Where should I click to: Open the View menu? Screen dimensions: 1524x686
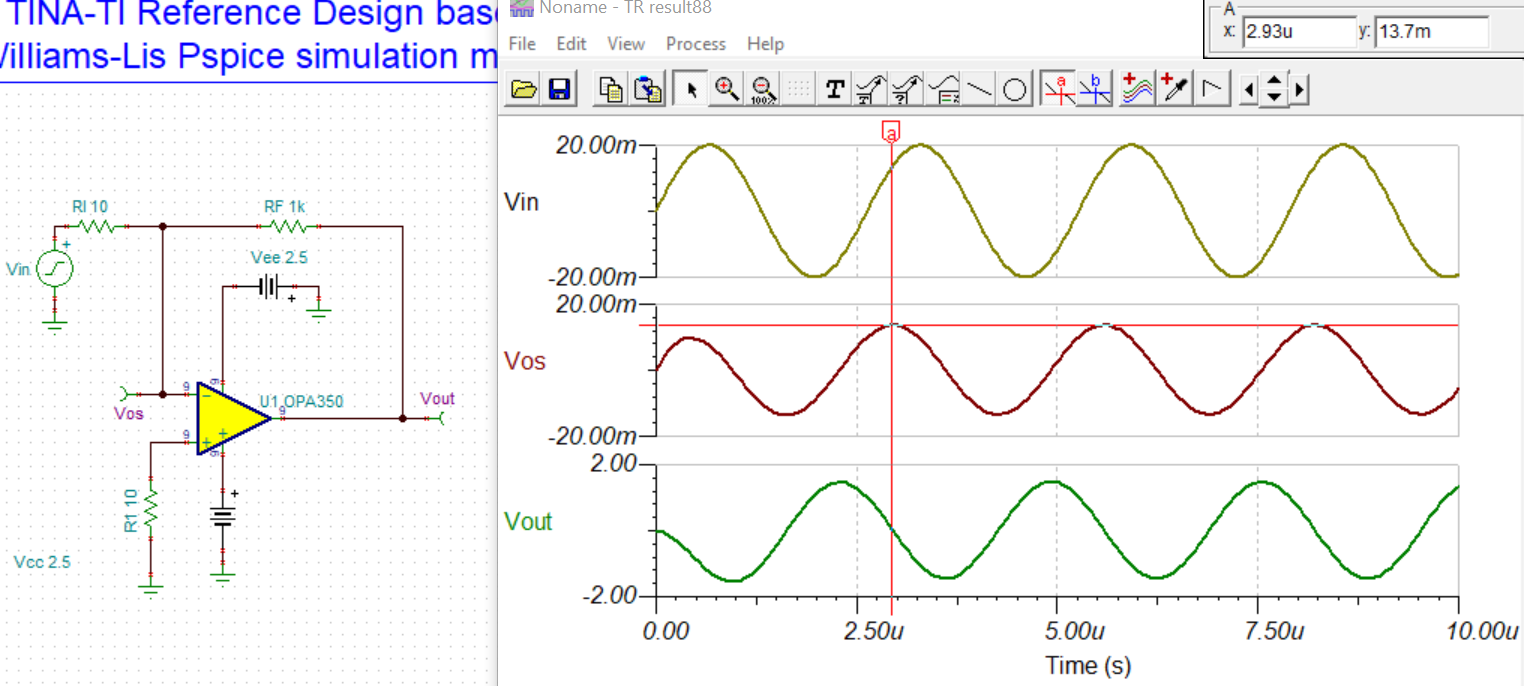point(626,44)
